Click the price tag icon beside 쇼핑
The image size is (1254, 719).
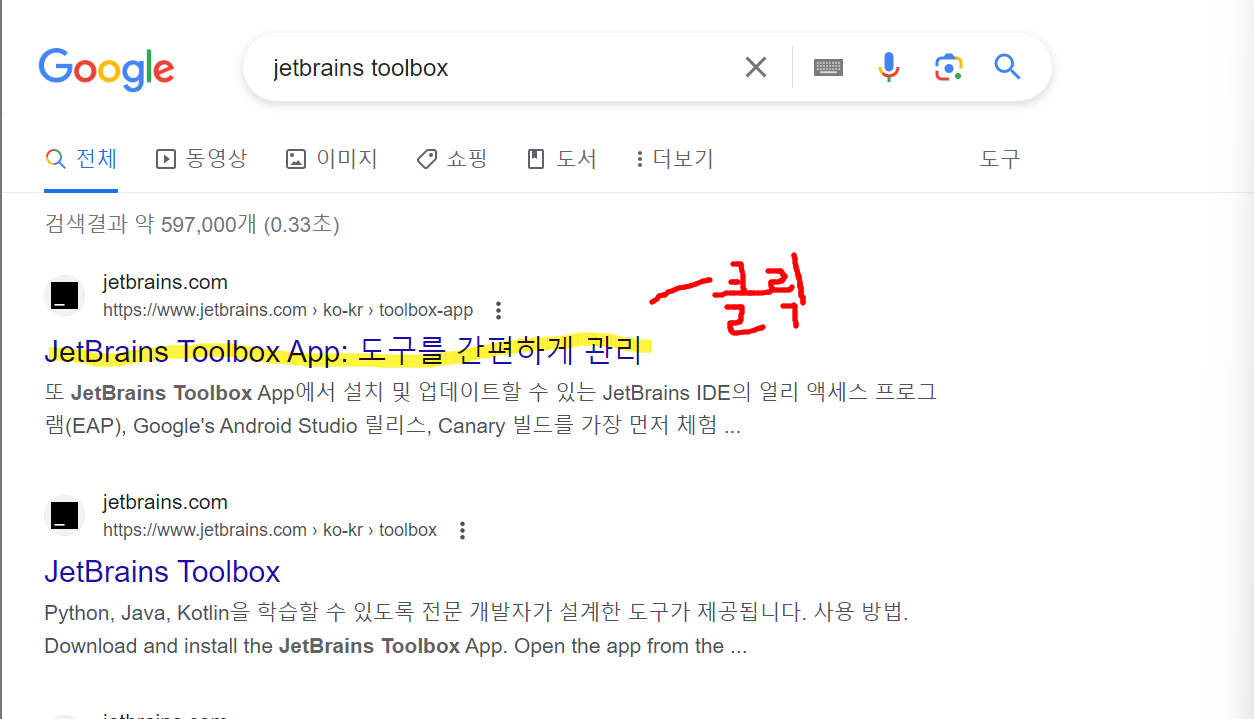pos(426,158)
